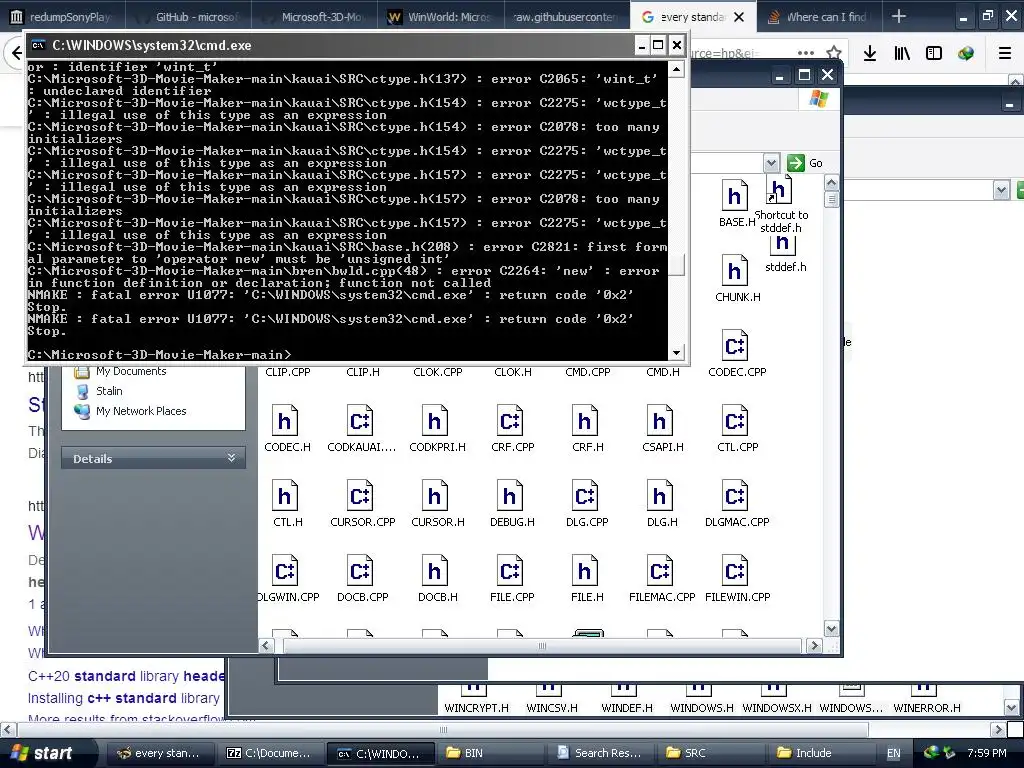Open a new Firefox tab
Image resolution: width=1024 pixels, height=768 pixels.
(899, 16)
